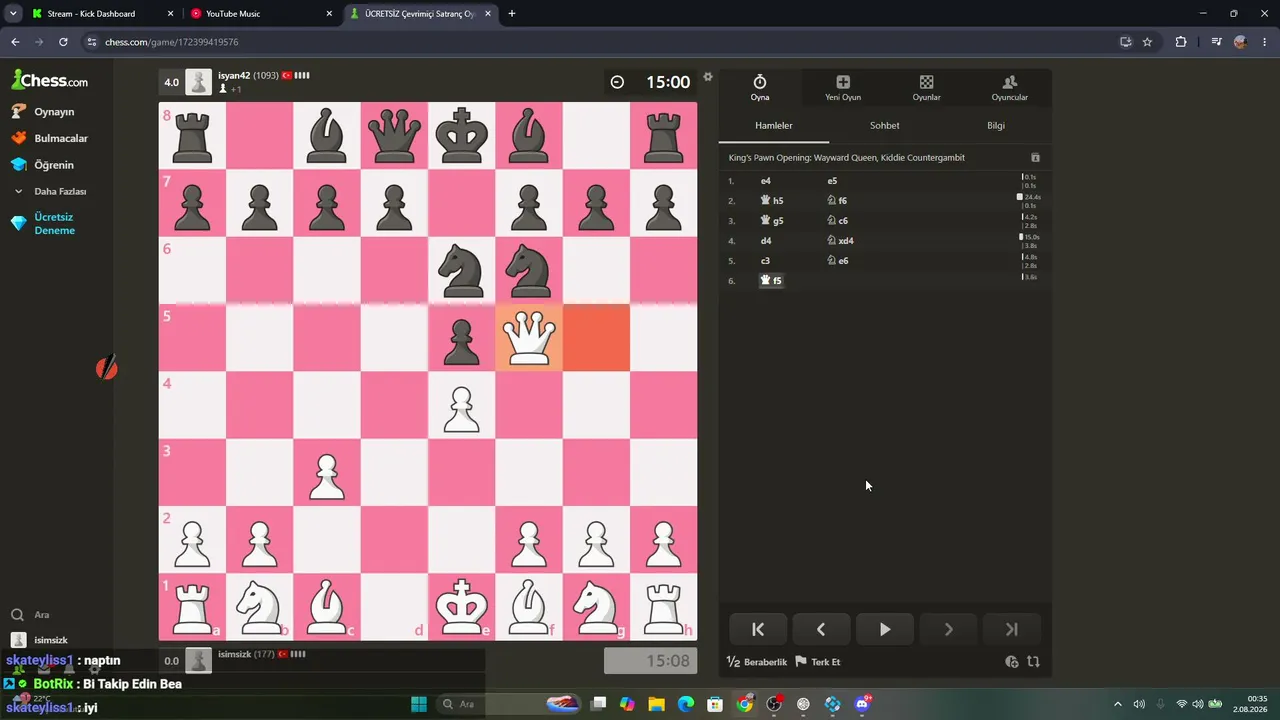Viewport: 1280px width, 720px height.
Task: Select knight move c6 in move list
Action: click(838, 221)
